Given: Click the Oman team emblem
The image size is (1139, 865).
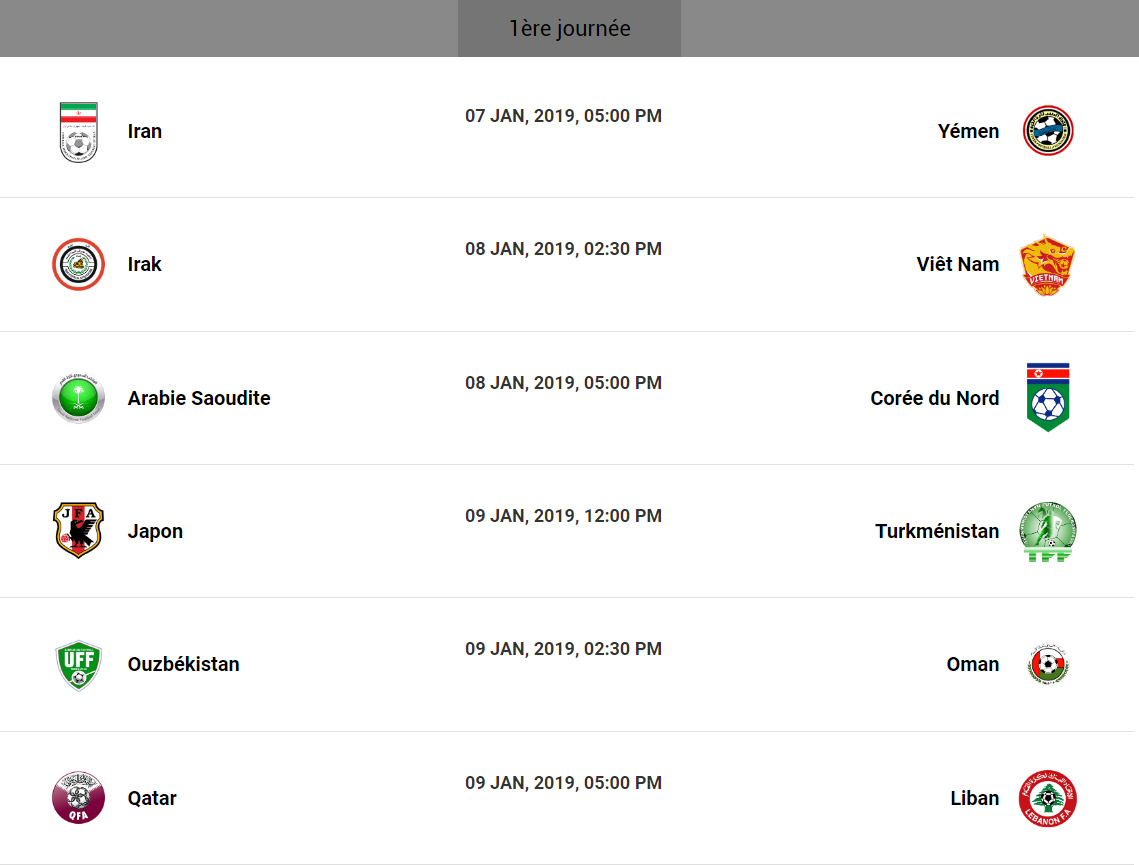Looking at the screenshot, I should [1048, 664].
